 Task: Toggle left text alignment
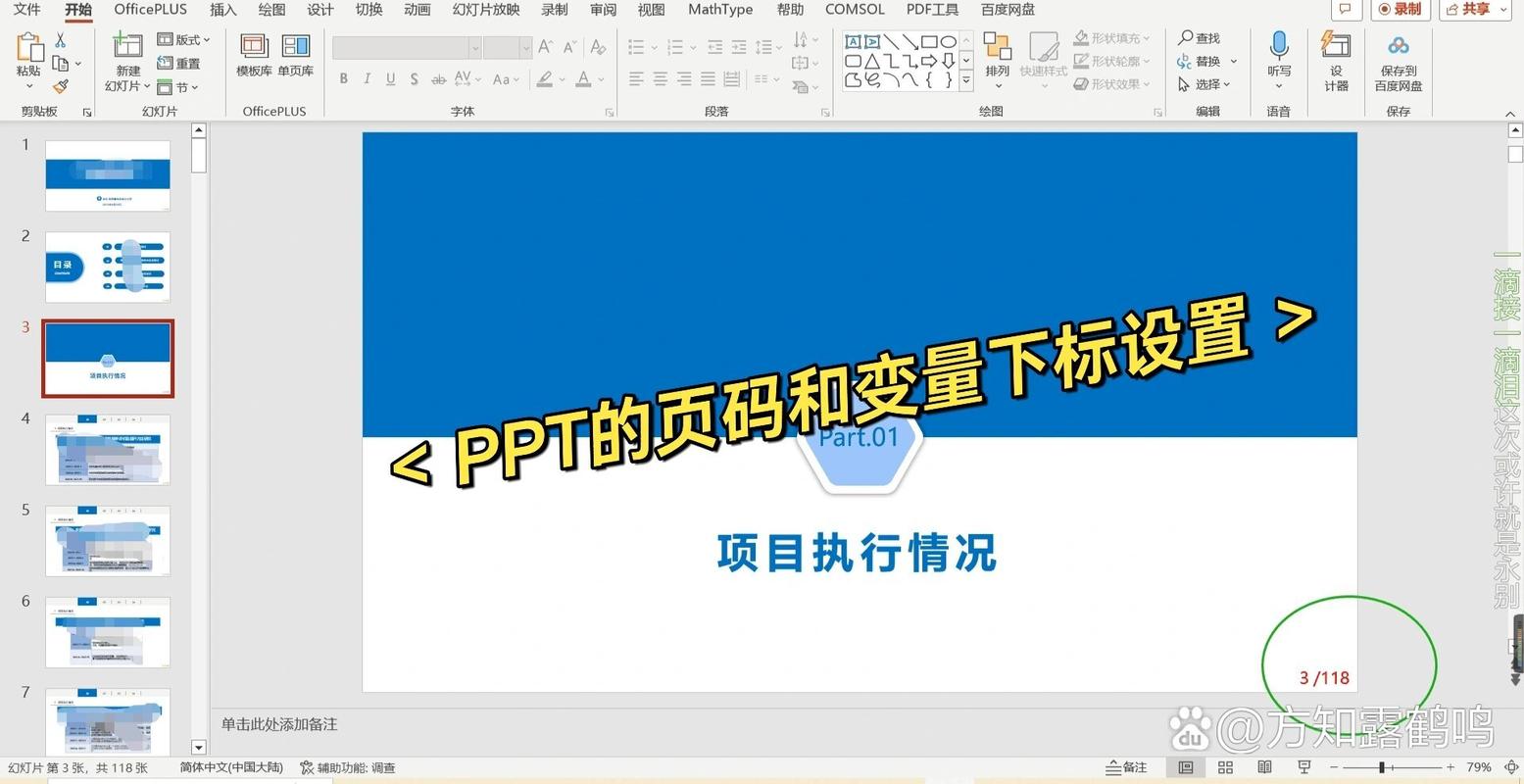point(637,78)
